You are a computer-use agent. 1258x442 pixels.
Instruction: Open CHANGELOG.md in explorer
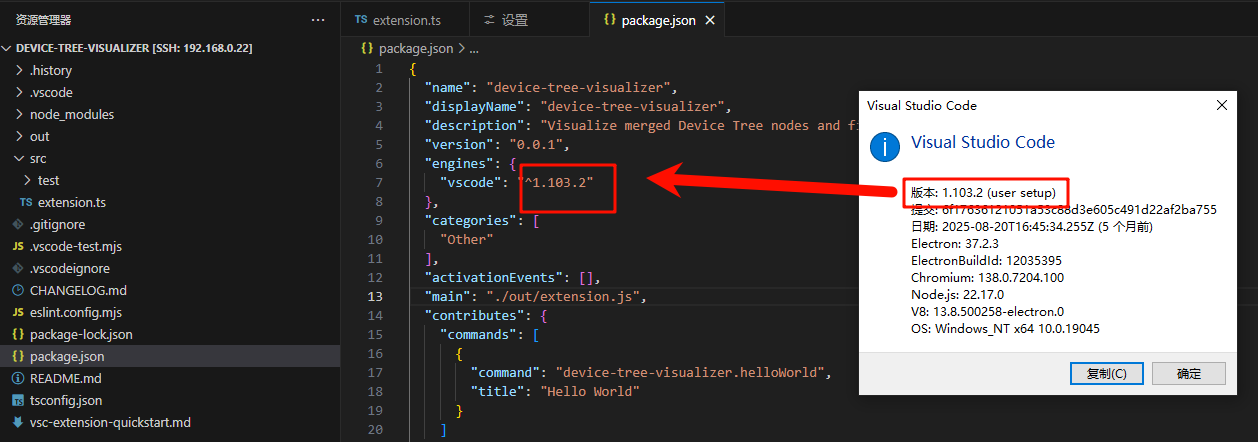tap(78, 290)
